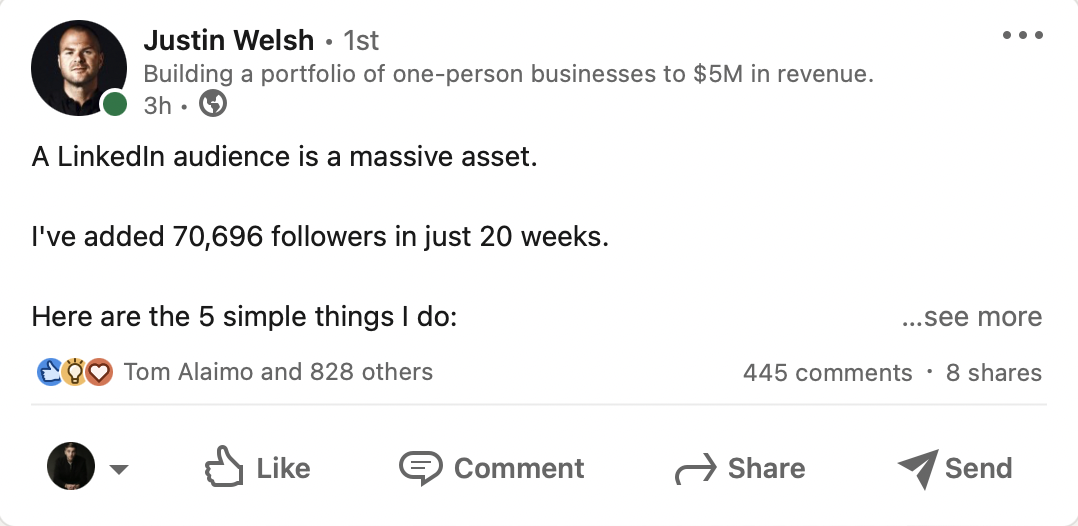Click the globe public visibility icon
Image resolution: width=1078 pixels, height=526 pixels.
pyautogui.click(x=213, y=104)
